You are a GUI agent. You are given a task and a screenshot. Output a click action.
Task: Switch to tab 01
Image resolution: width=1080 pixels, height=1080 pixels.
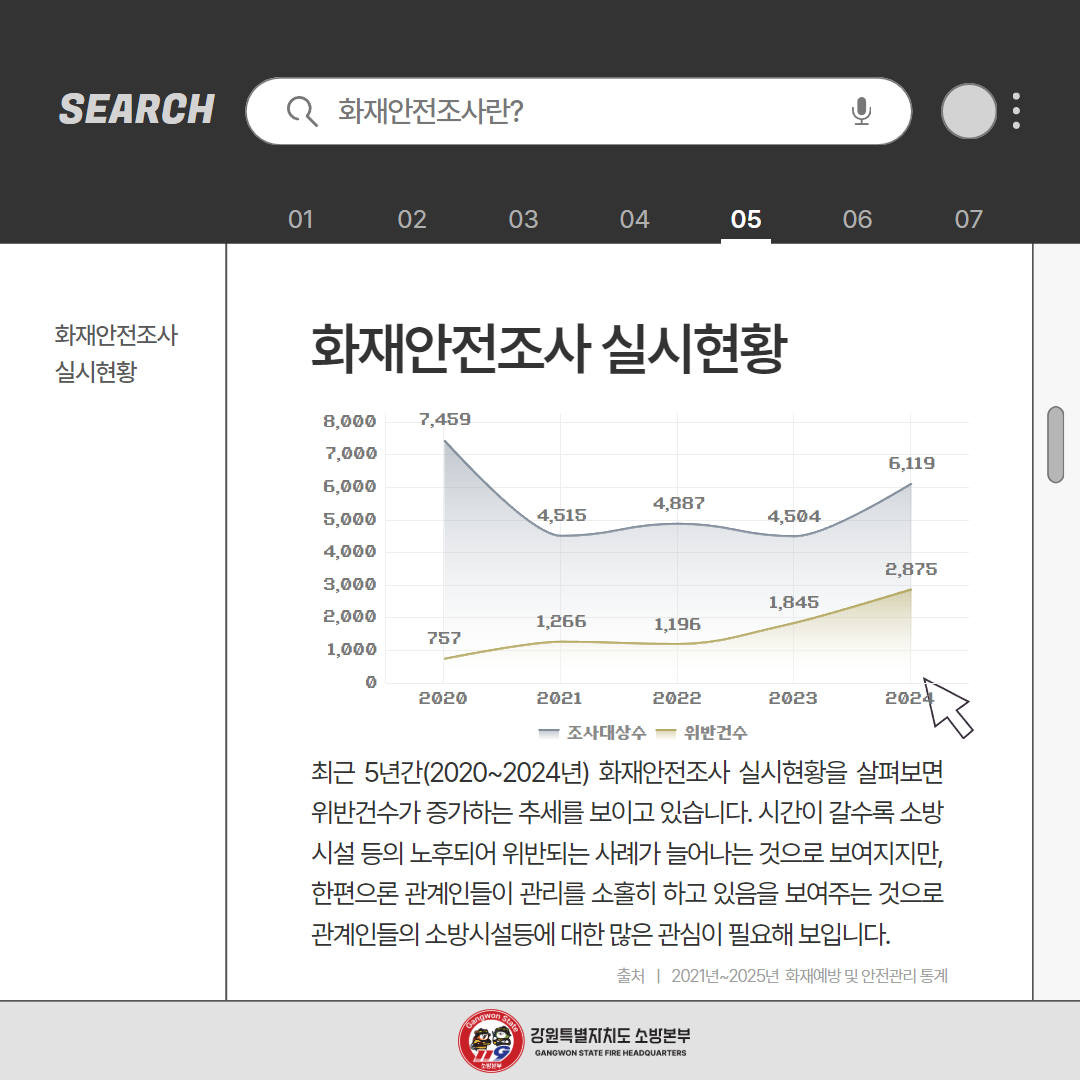tap(301, 219)
